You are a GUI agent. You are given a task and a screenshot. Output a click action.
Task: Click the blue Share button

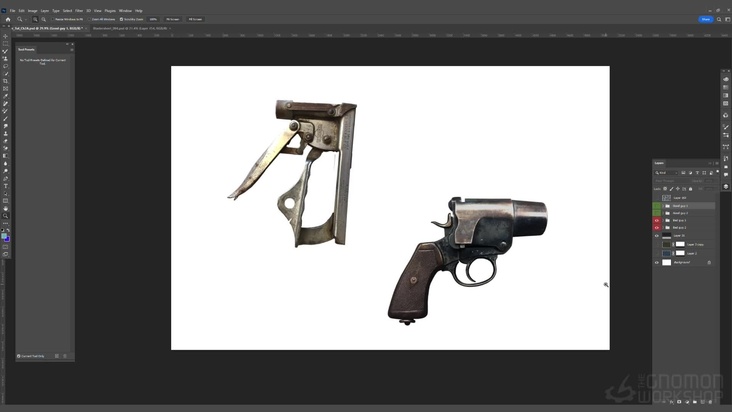click(705, 19)
